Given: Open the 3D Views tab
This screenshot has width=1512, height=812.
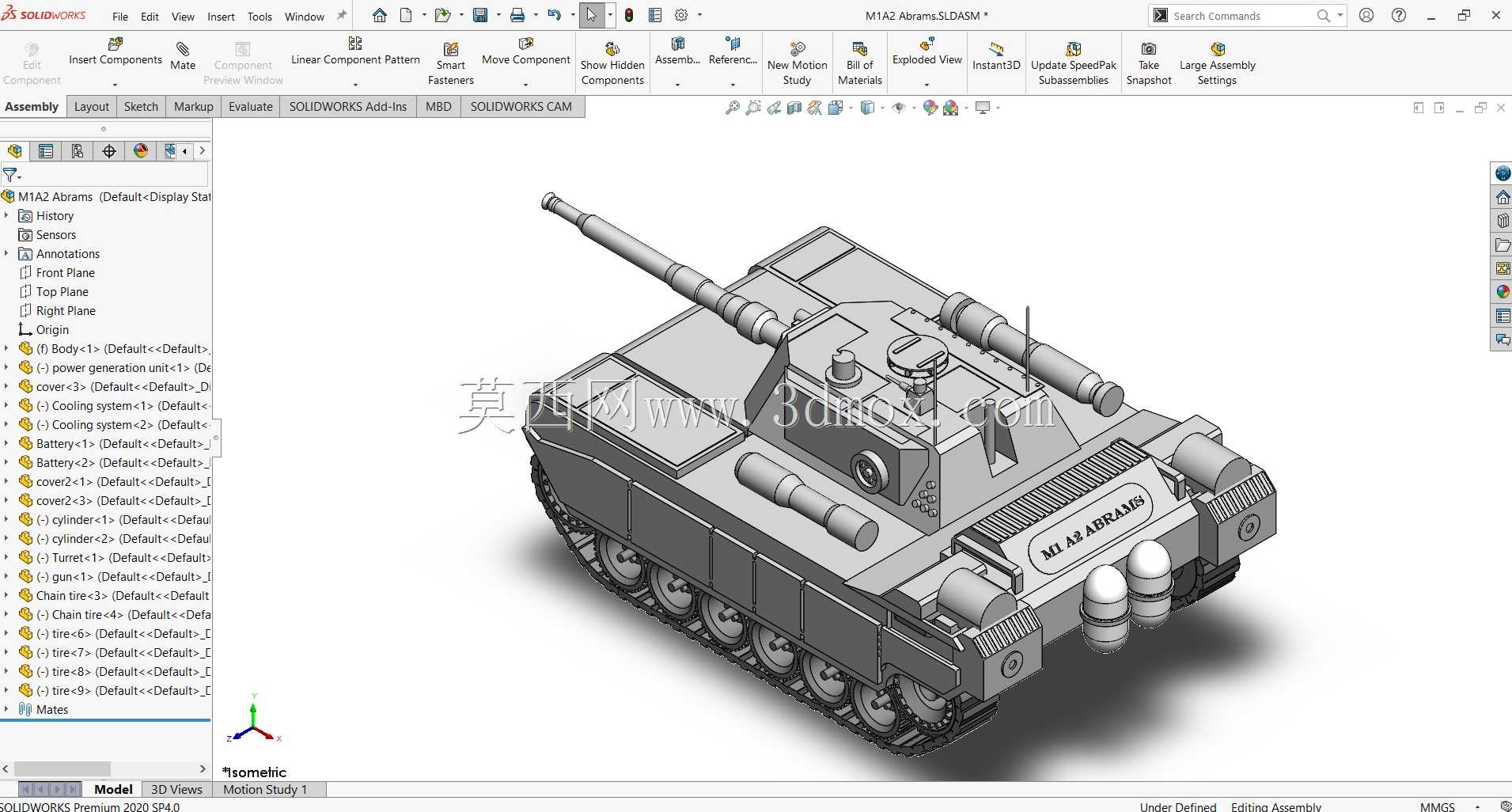Looking at the screenshot, I should point(176,789).
